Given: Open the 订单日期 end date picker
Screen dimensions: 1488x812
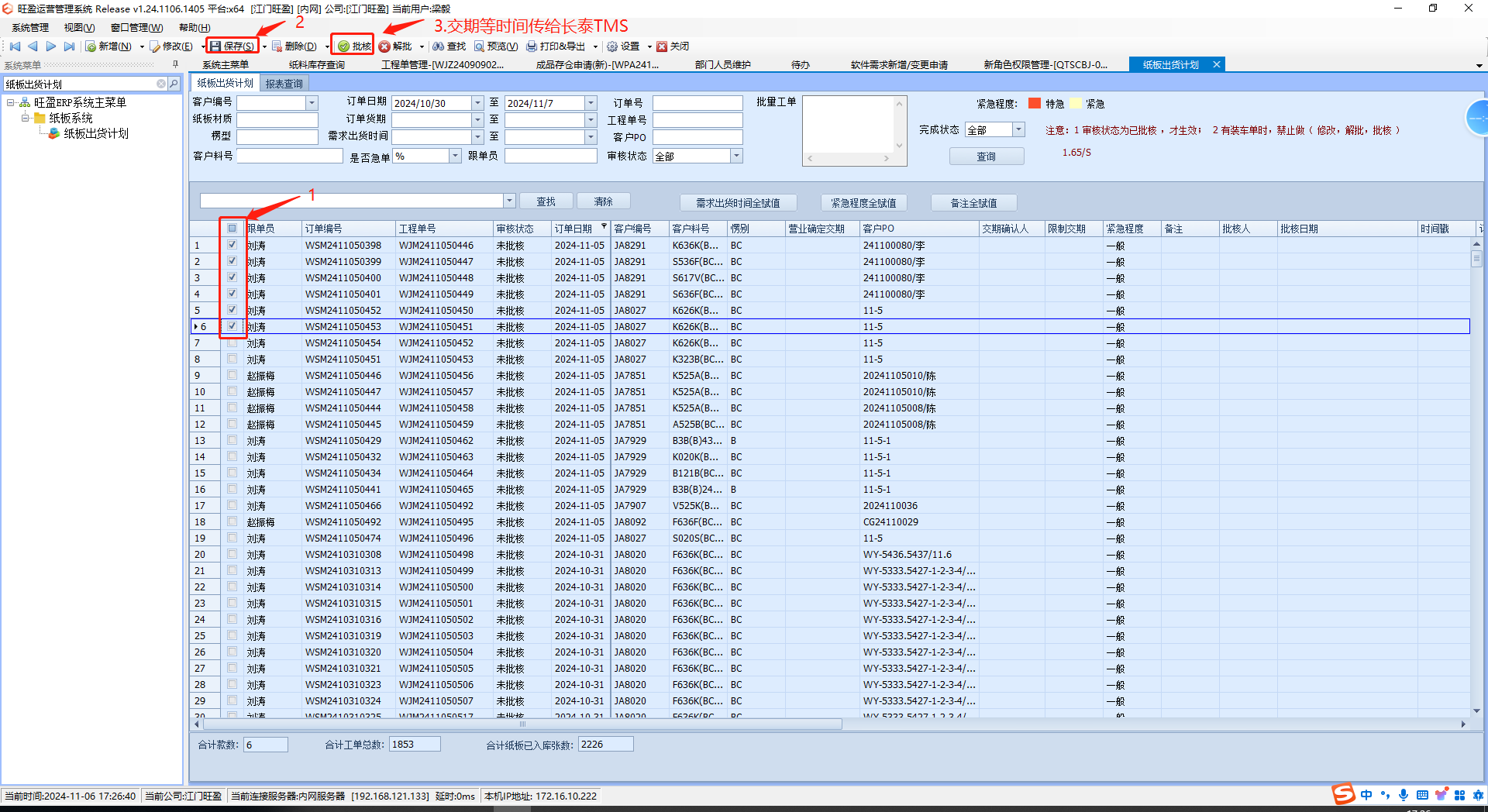Looking at the screenshot, I should pos(591,103).
